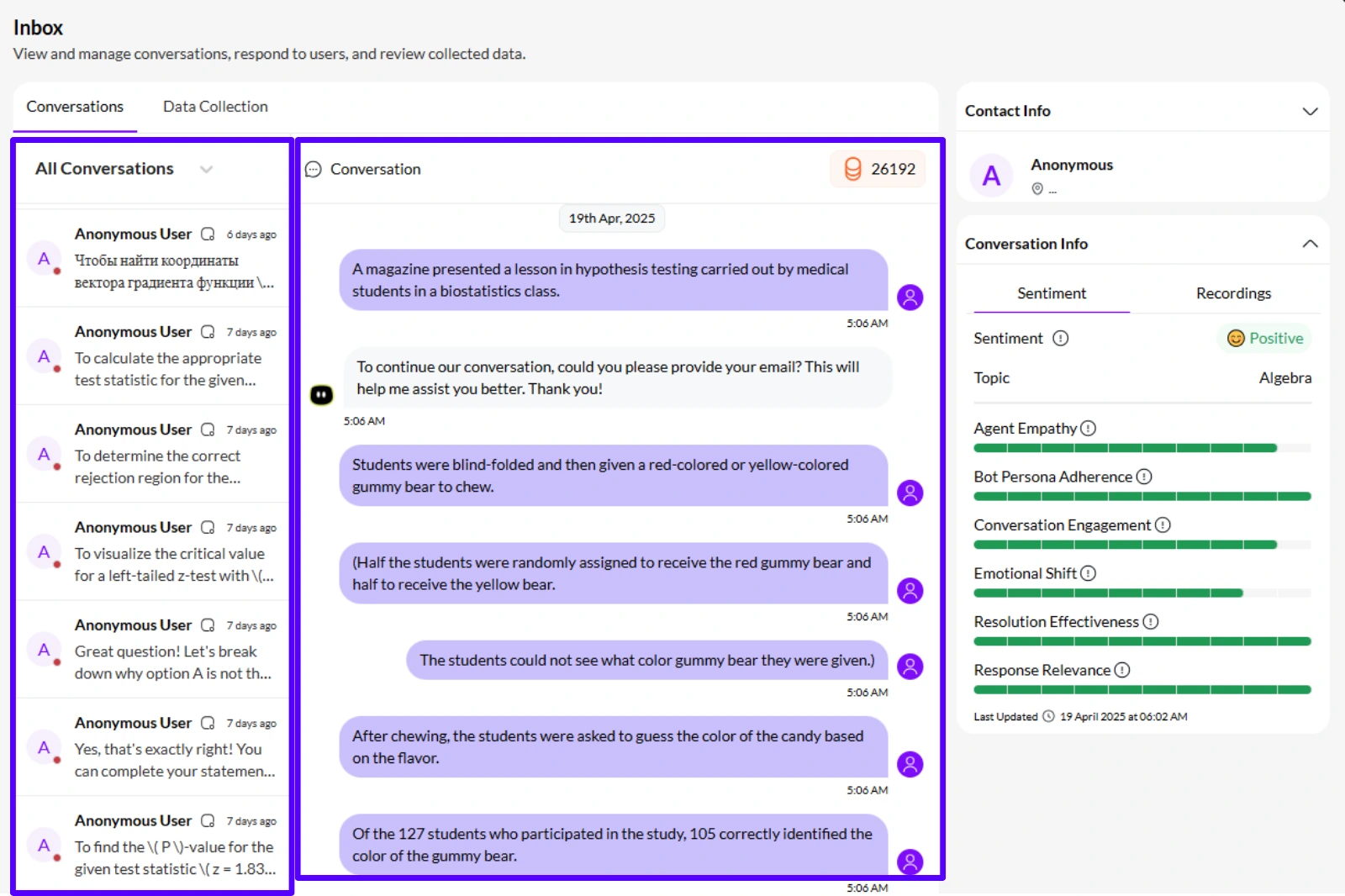This screenshot has width=1345, height=896.
Task: Click the 'Of the 127 students' message bubble
Action: pyautogui.click(x=614, y=845)
